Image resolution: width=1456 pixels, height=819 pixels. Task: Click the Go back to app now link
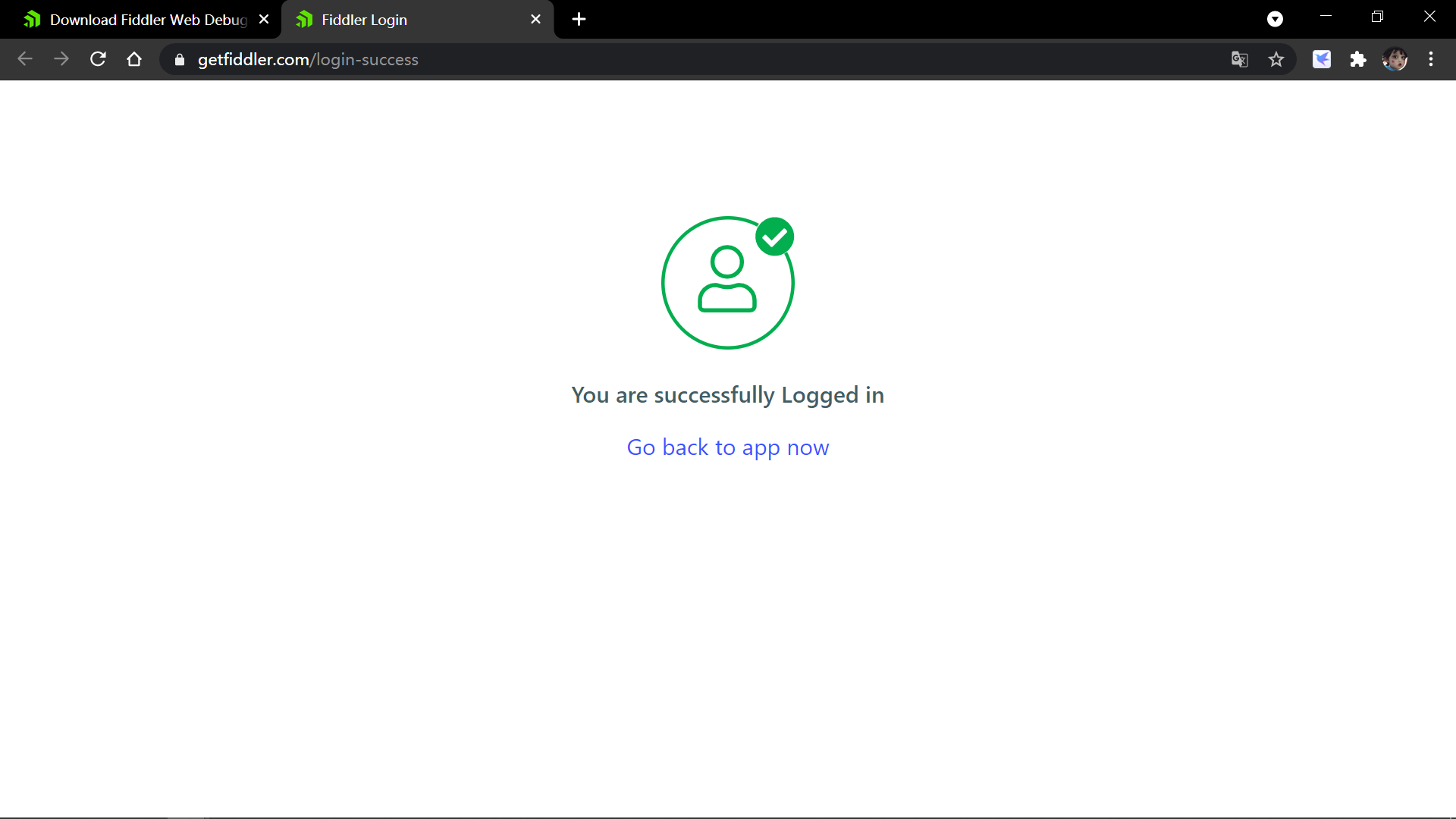click(x=728, y=447)
